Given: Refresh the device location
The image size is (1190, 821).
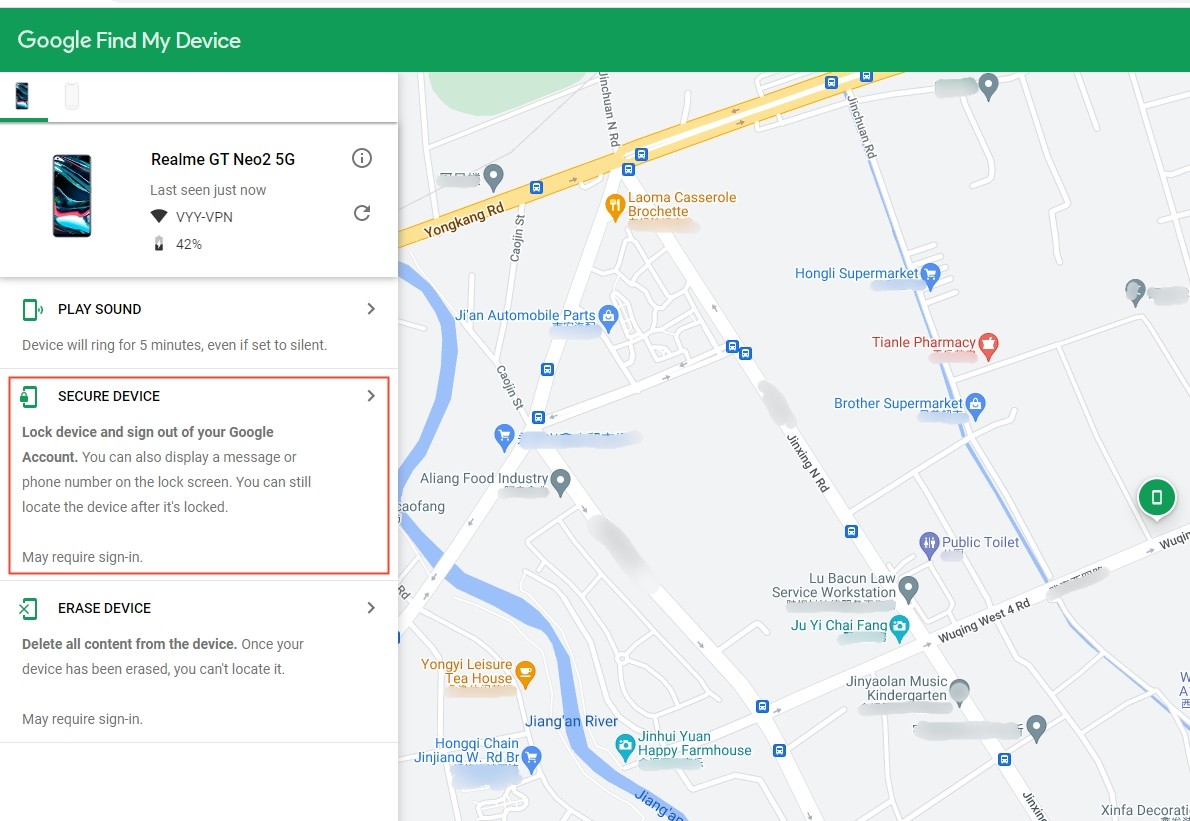Looking at the screenshot, I should pos(362,213).
